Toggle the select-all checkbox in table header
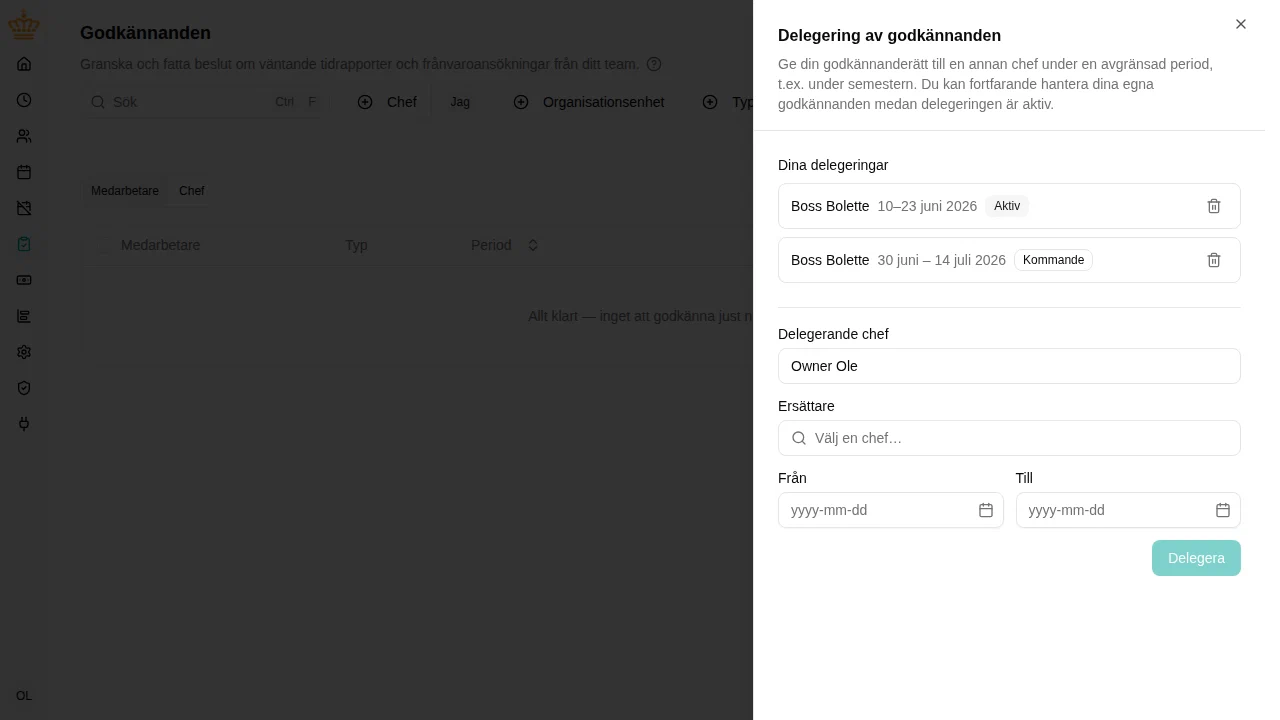 click(x=103, y=245)
